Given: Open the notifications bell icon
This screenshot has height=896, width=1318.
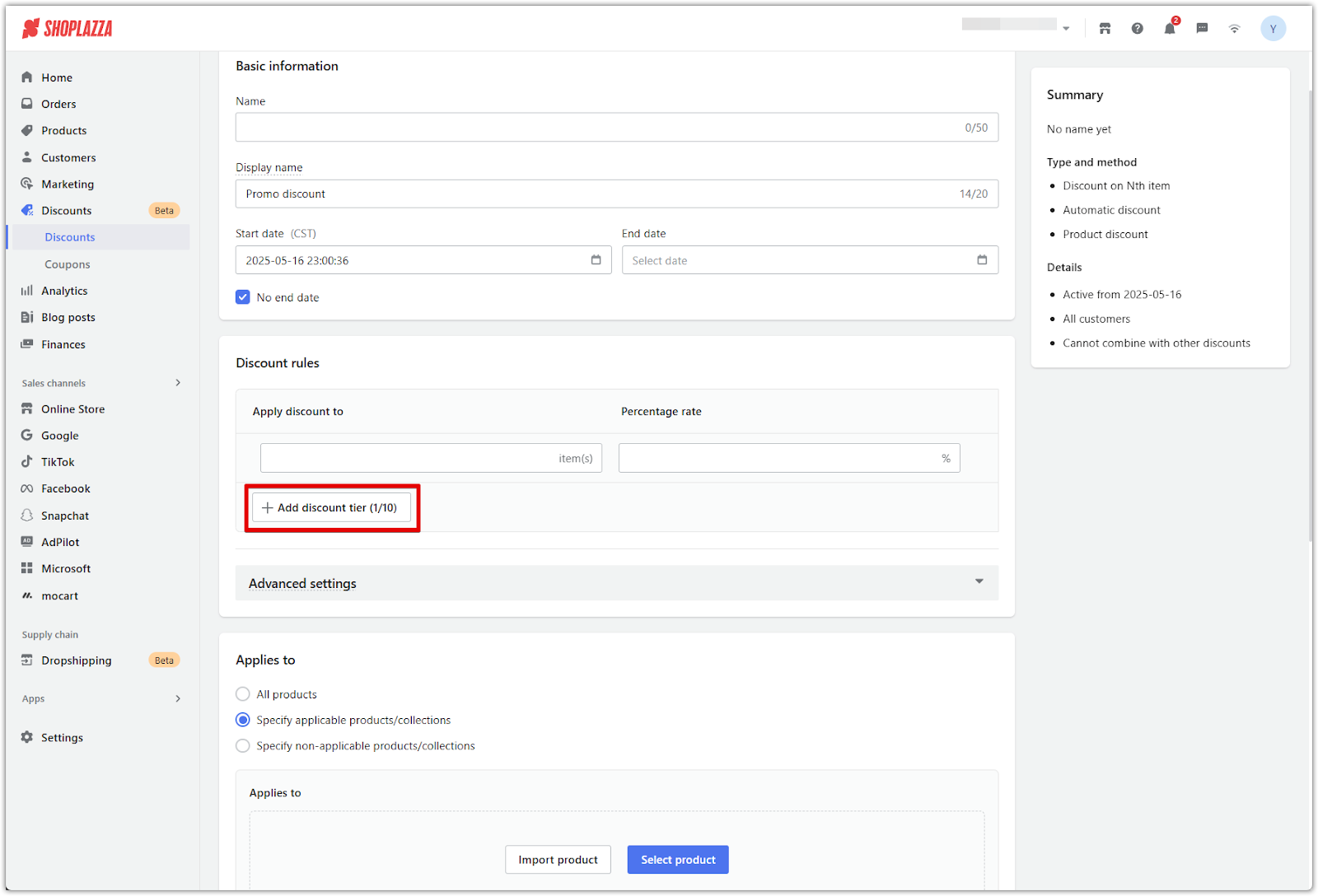Looking at the screenshot, I should [1169, 29].
